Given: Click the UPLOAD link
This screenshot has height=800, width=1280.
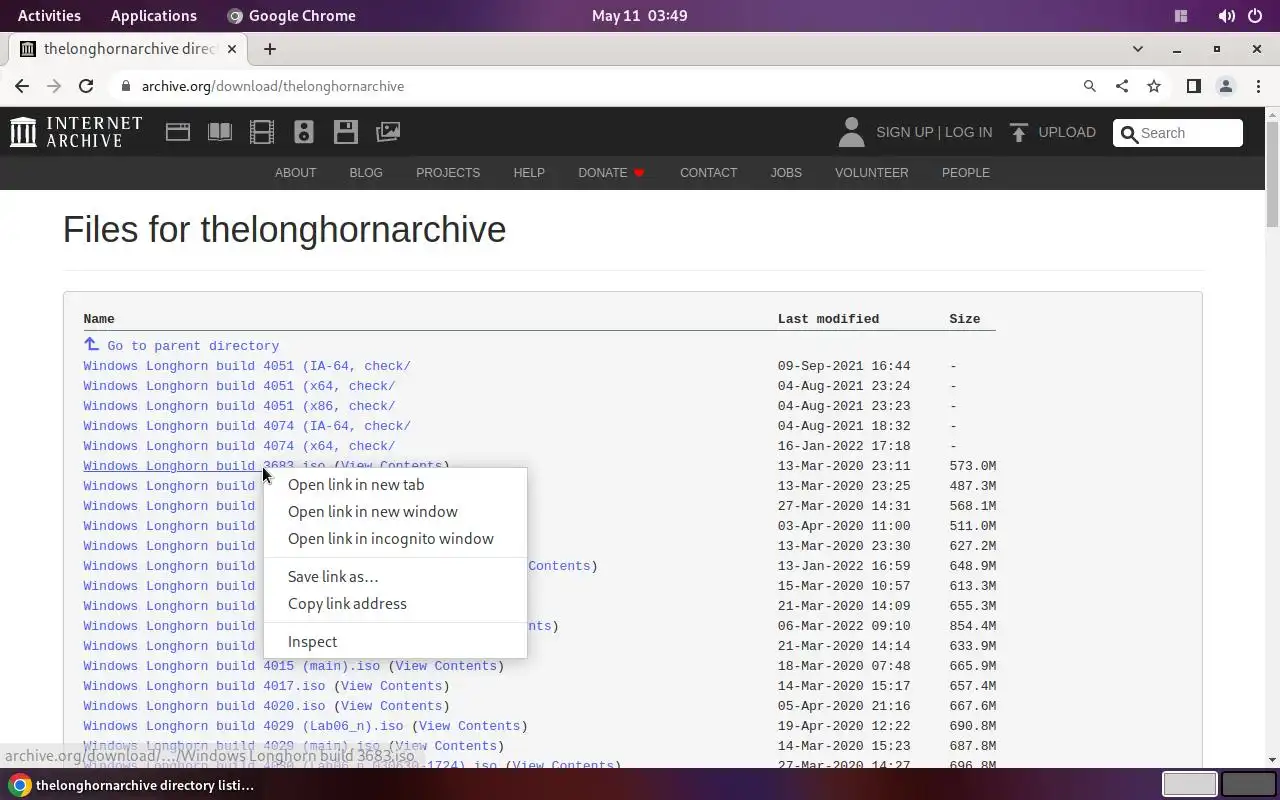Looking at the screenshot, I should pyautogui.click(x=1067, y=132).
